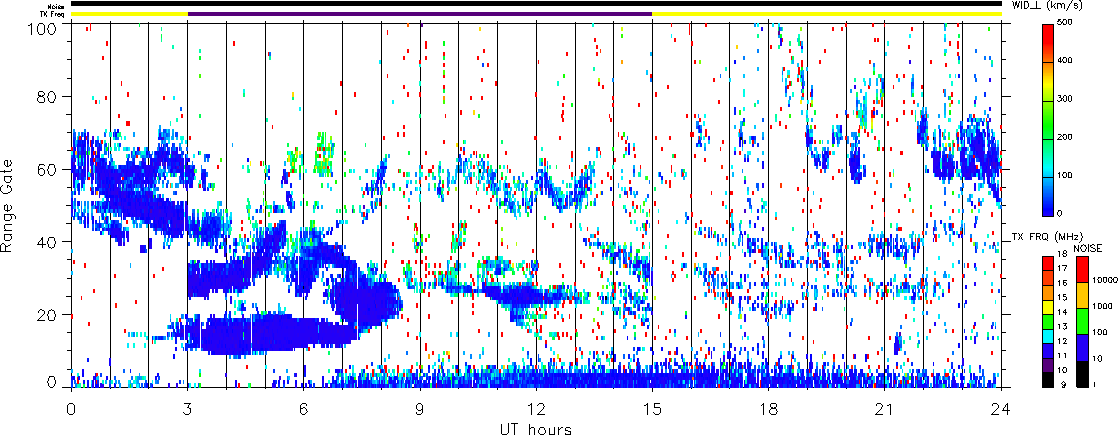Select the 6 tick label on UT axis
Screen dimensions: 1118x435
(304, 407)
